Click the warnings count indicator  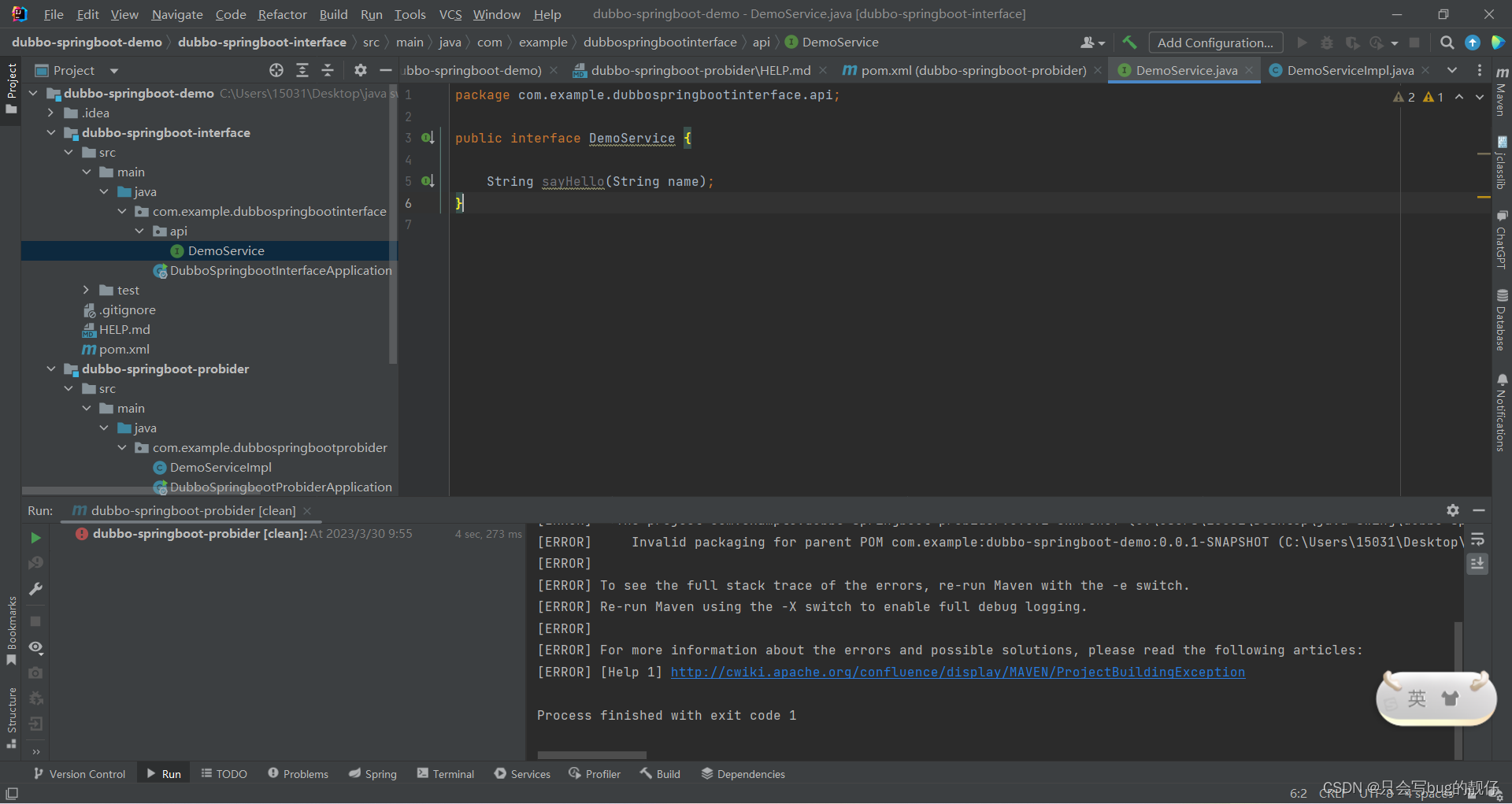(x=1418, y=97)
